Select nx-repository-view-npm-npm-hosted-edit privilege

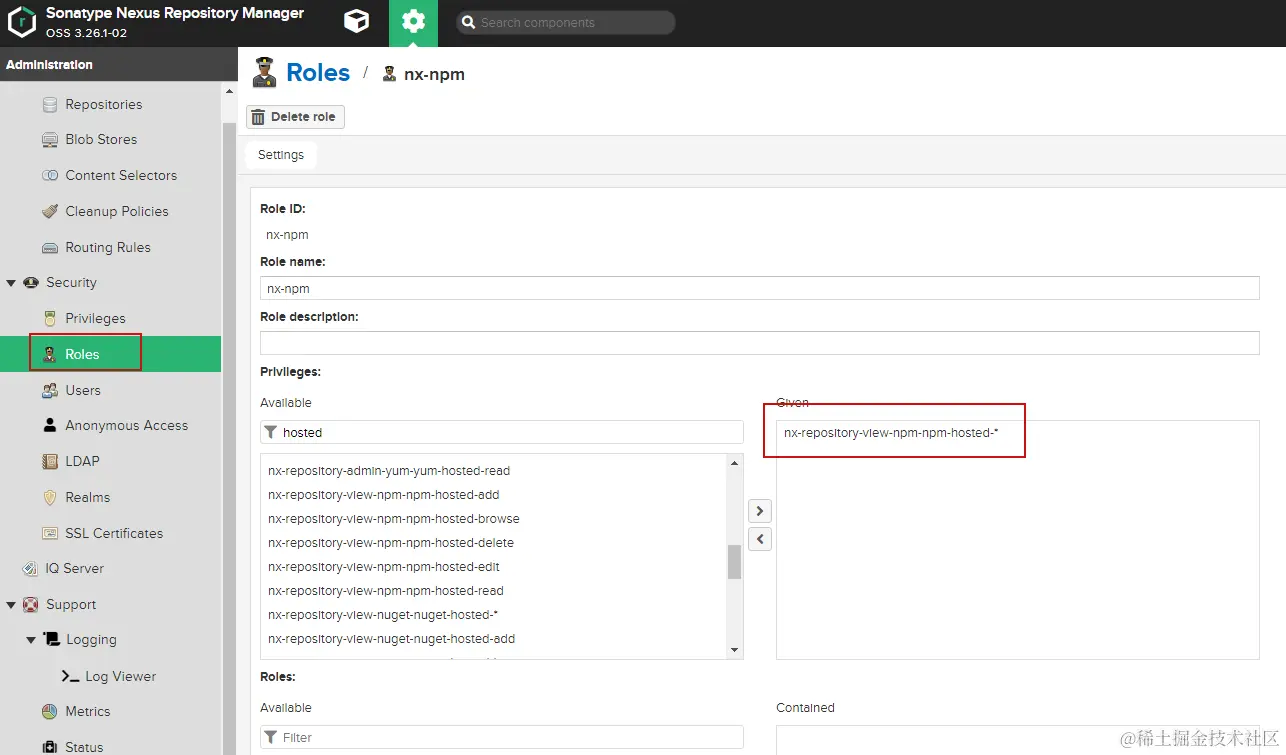tap(493, 567)
